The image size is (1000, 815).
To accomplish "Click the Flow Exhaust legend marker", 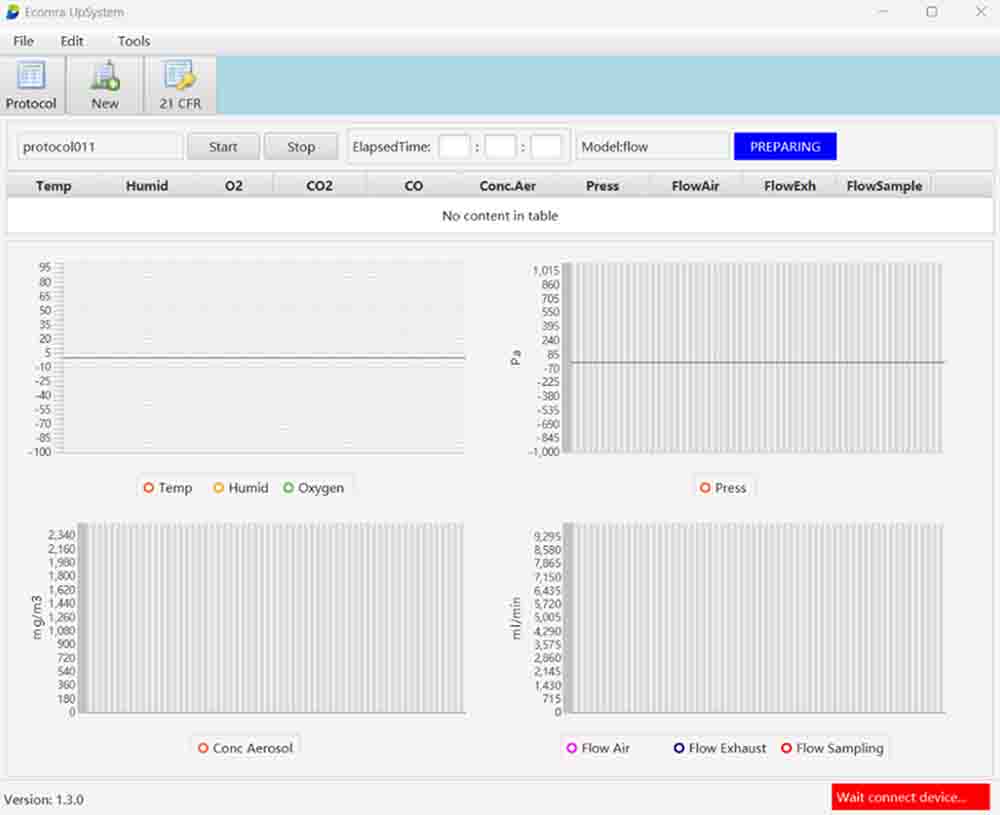I will [x=679, y=748].
